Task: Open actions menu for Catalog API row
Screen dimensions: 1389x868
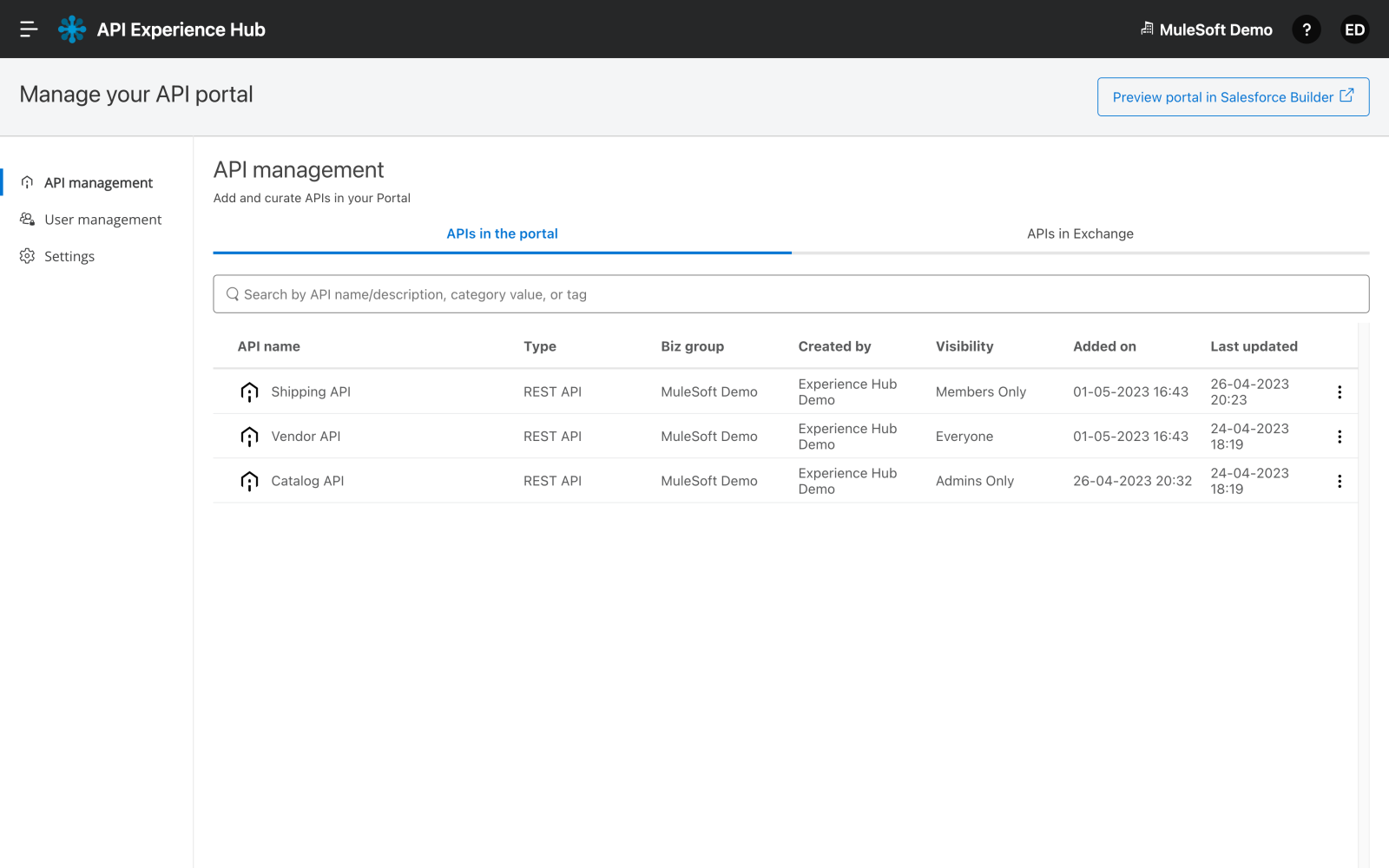Action: point(1340,481)
